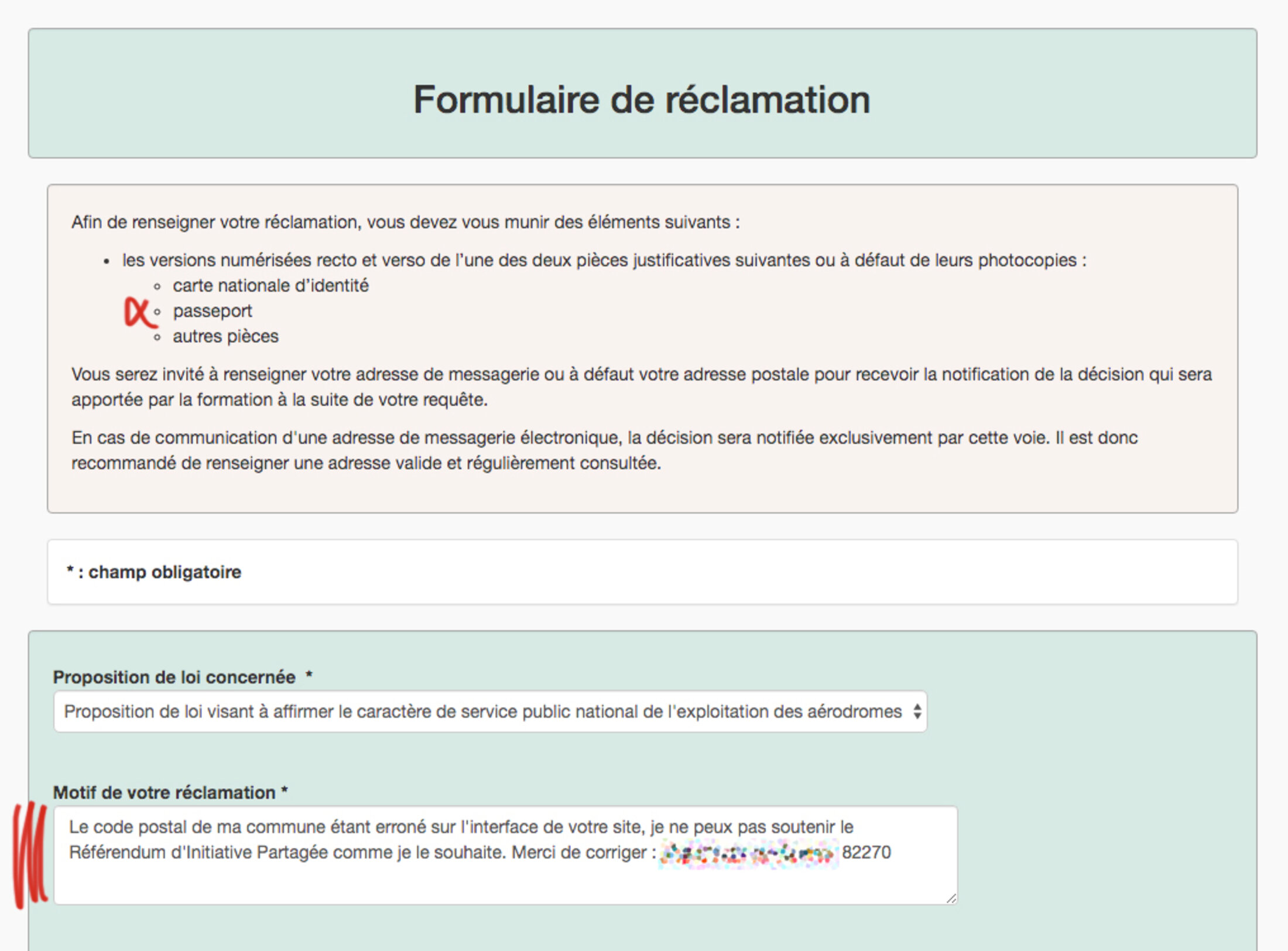
Task: Click the Proposition de loi concernée label
Action: coord(174,678)
